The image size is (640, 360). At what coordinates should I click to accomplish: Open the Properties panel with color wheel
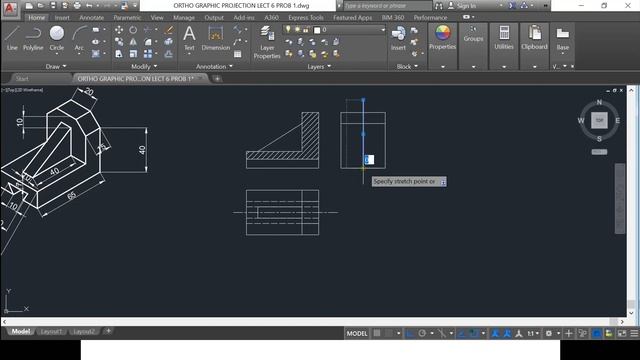click(x=442, y=38)
